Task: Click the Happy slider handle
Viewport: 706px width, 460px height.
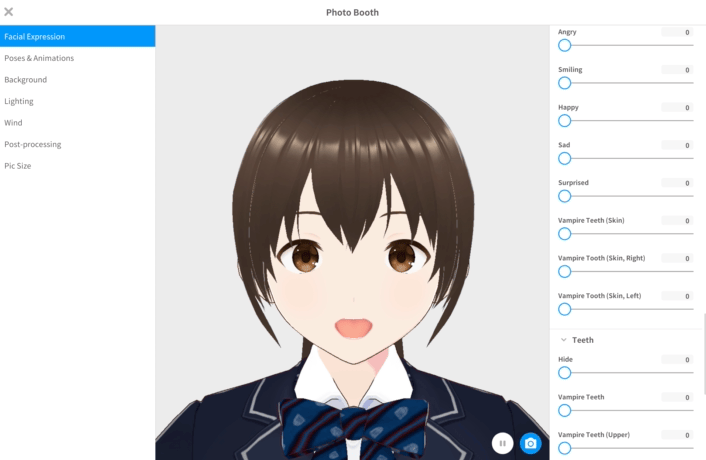Action: (x=564, y=121)
